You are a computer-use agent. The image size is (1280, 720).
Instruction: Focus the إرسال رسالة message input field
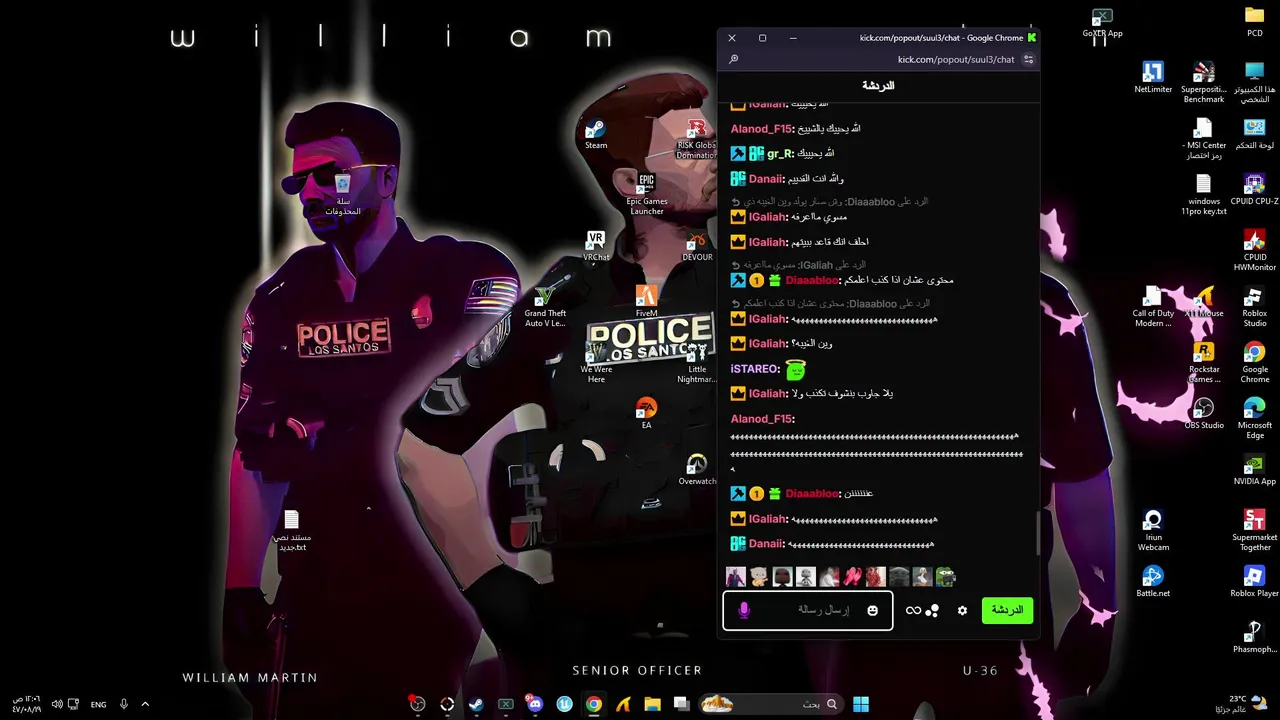(808, 610)
